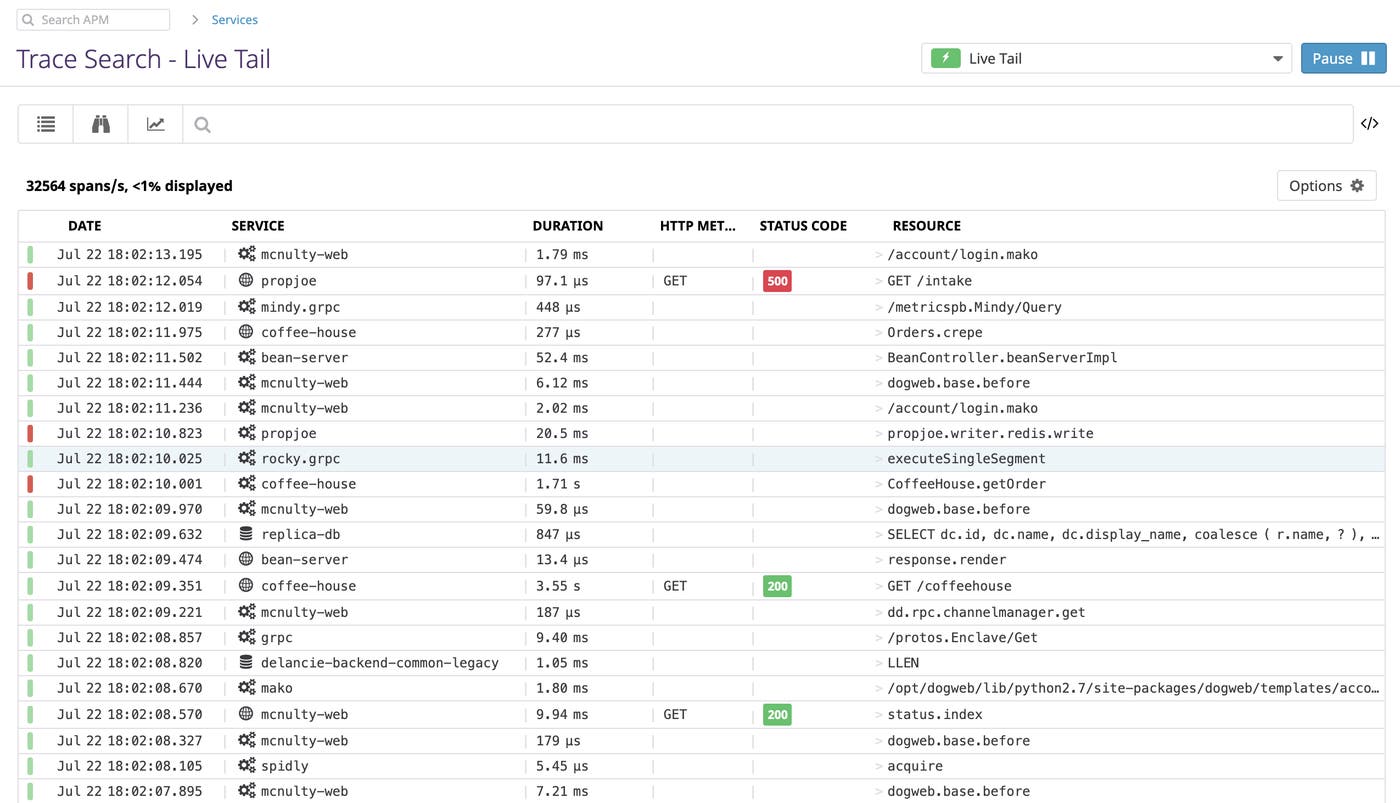Sort by the DURATION column header
Viewport: 1400px width, 803px height.
[567, 226]
